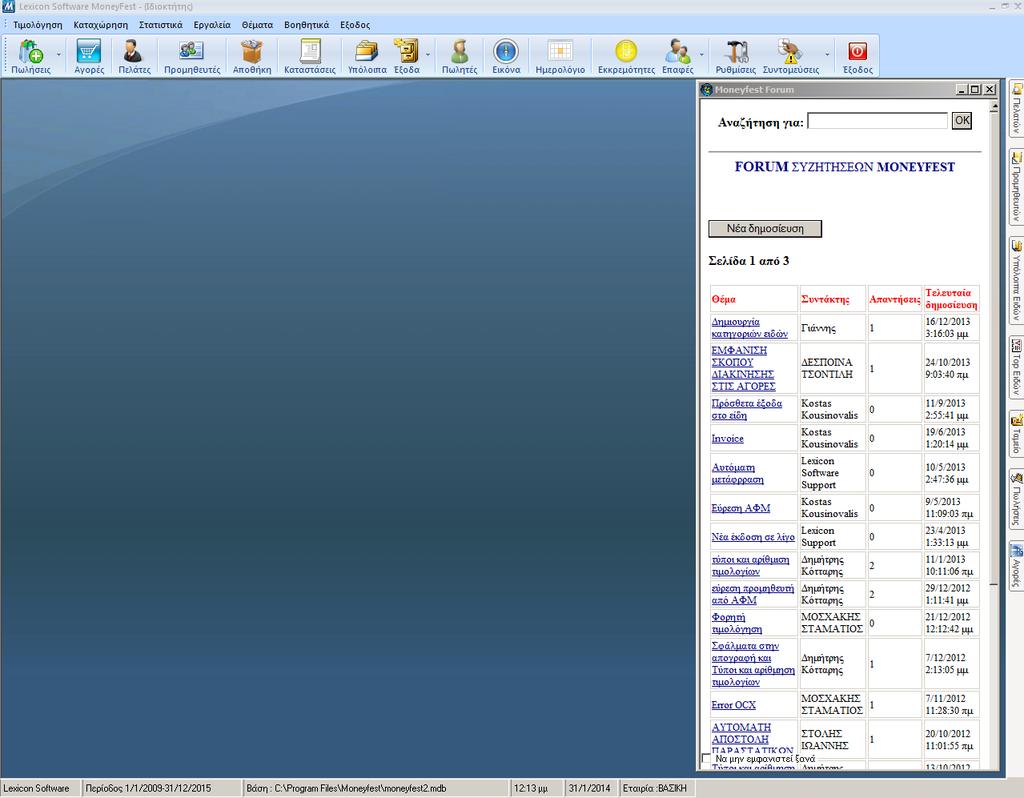Open the Αυτόματη μετάφραση topic

737,473
